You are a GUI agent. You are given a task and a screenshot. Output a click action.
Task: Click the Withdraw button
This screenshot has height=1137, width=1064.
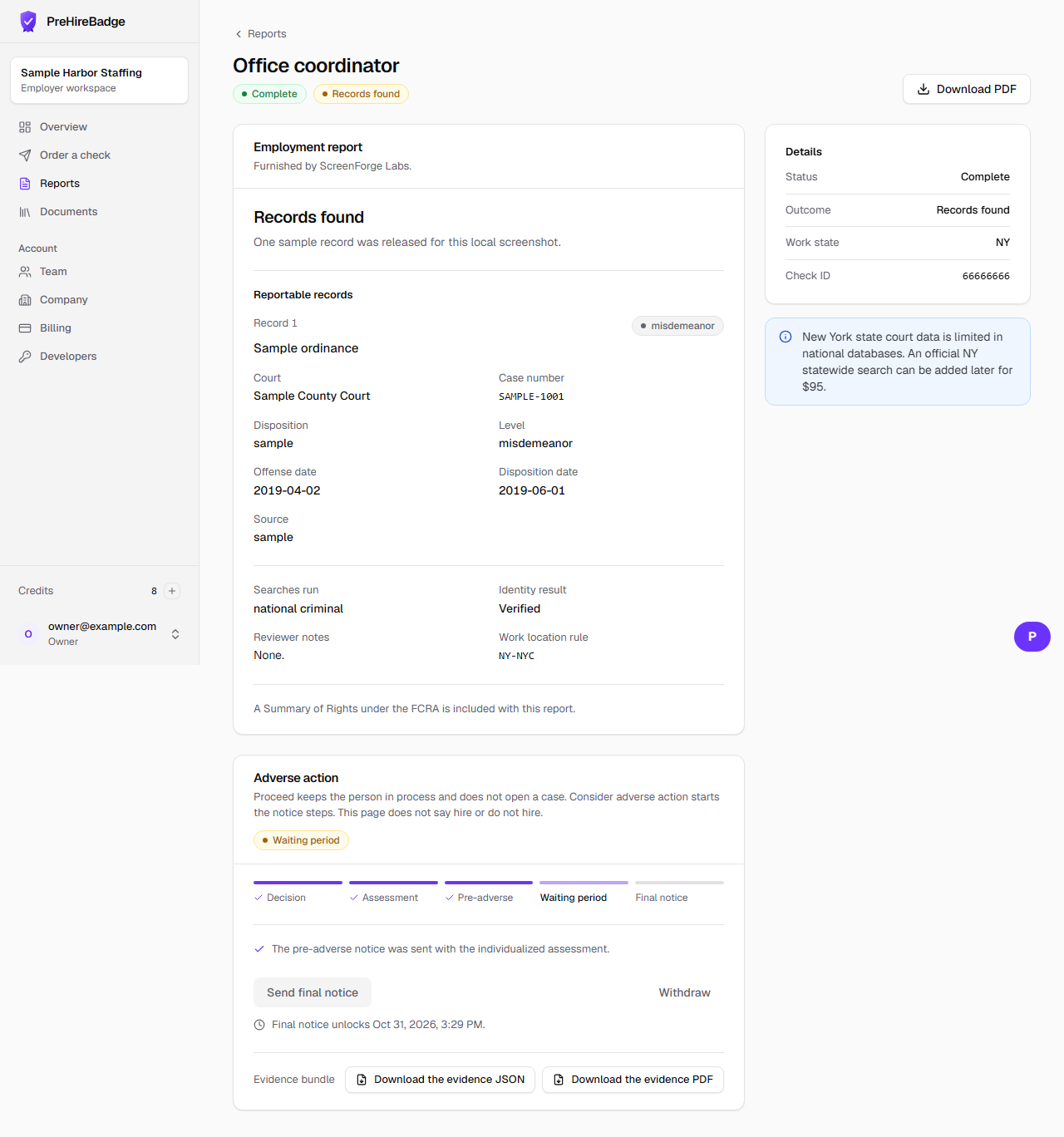685,992
